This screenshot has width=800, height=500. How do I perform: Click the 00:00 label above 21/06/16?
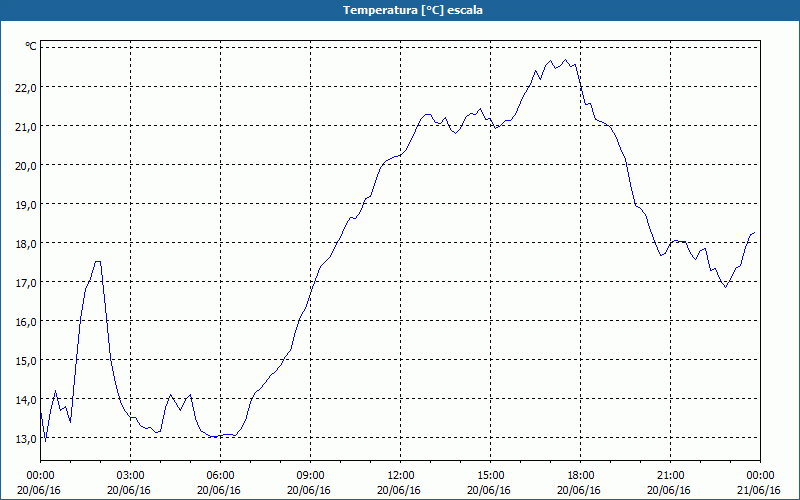click(x=760, y=476)
